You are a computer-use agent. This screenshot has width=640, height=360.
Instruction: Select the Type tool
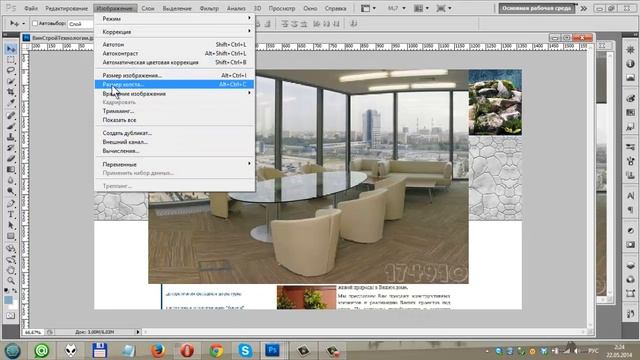(x=11, y=214)
